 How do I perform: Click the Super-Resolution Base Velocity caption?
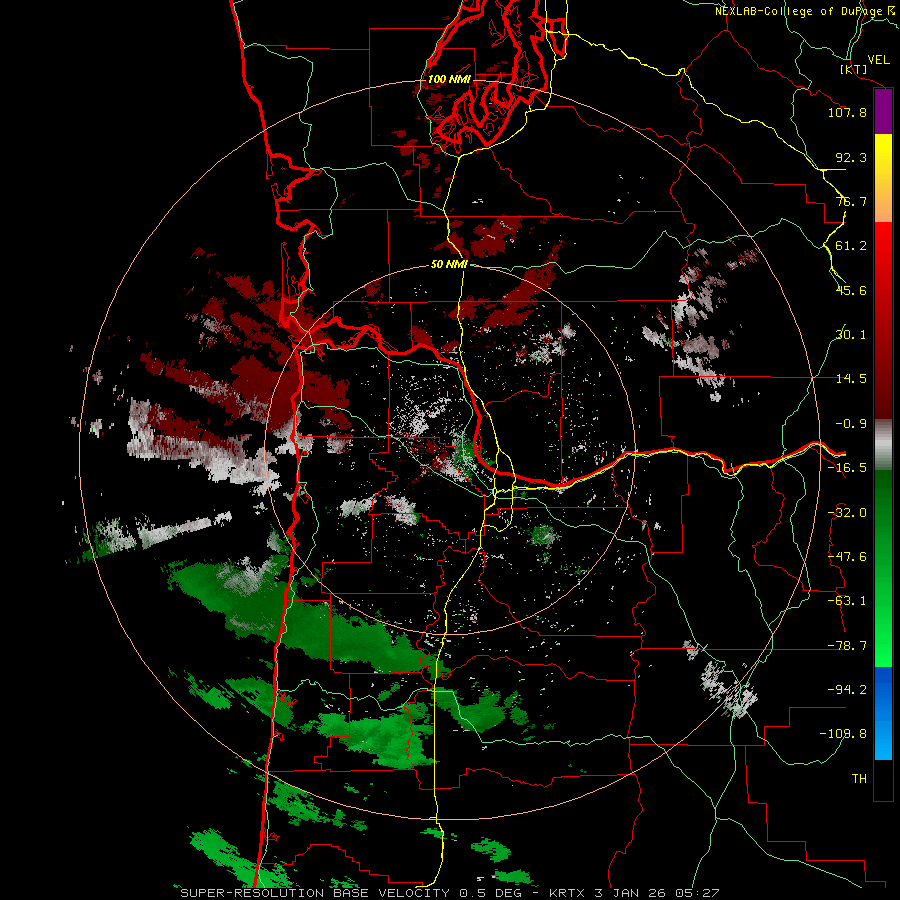449,893
